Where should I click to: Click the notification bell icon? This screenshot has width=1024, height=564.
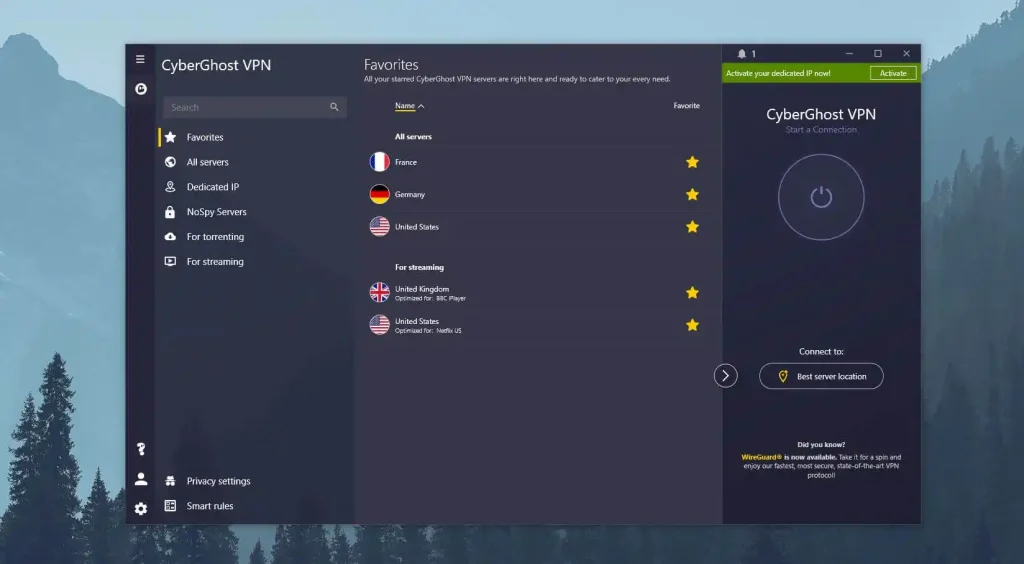tap(742, 54)
